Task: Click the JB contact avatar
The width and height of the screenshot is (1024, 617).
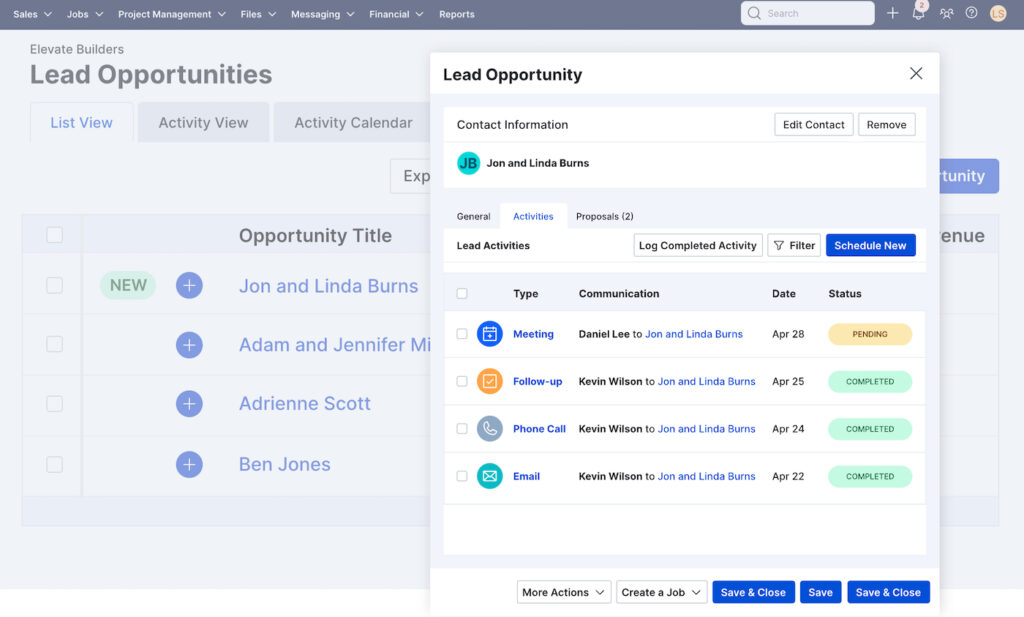Action: (x=468, y=163)
